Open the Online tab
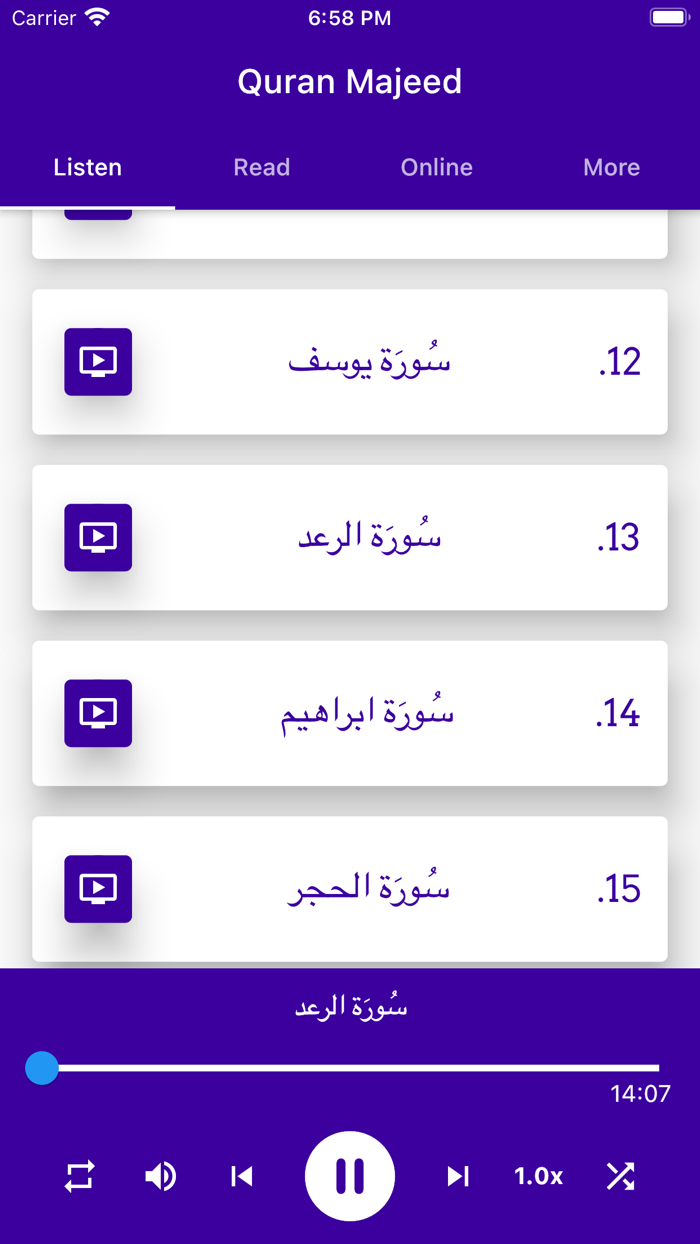Screen dimensions: 700x1244 click(436, 167)
